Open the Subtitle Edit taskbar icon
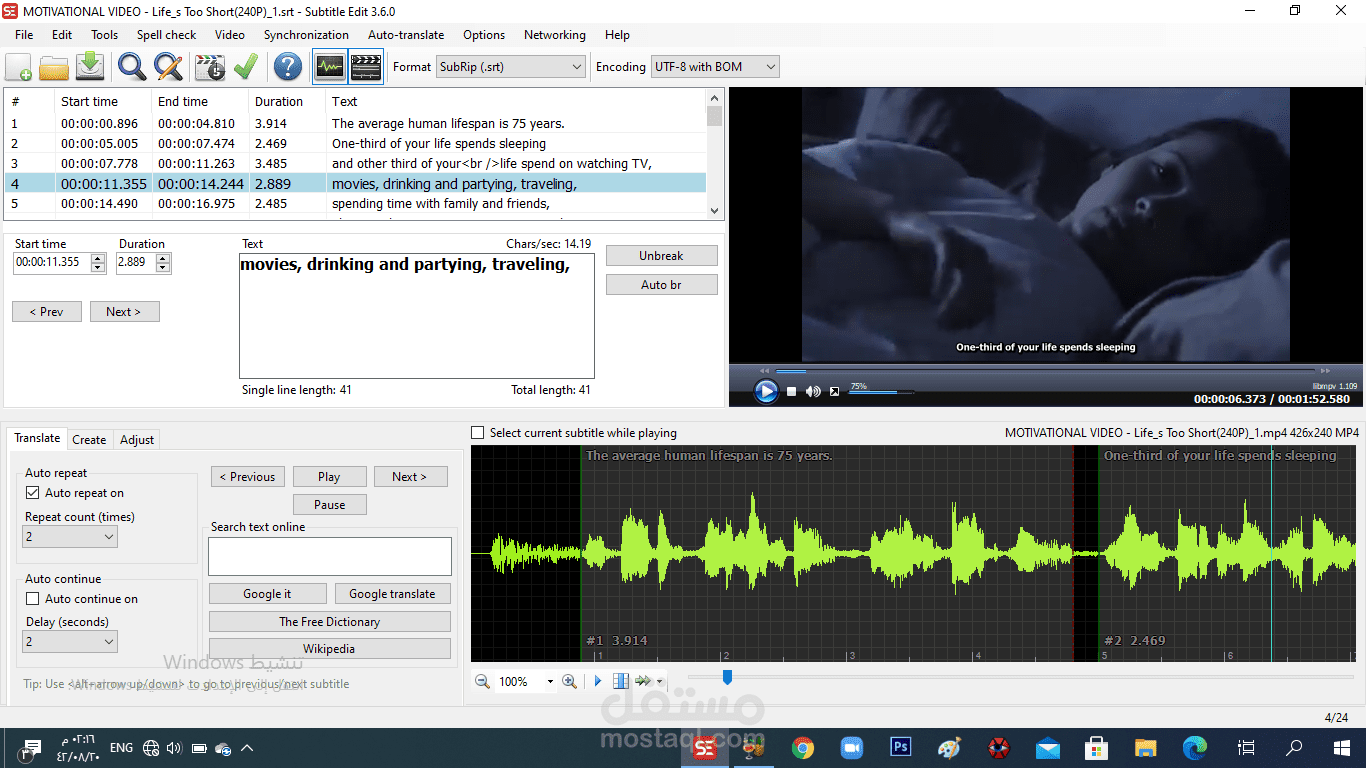The image size is (1366, 768). (706, 747)
